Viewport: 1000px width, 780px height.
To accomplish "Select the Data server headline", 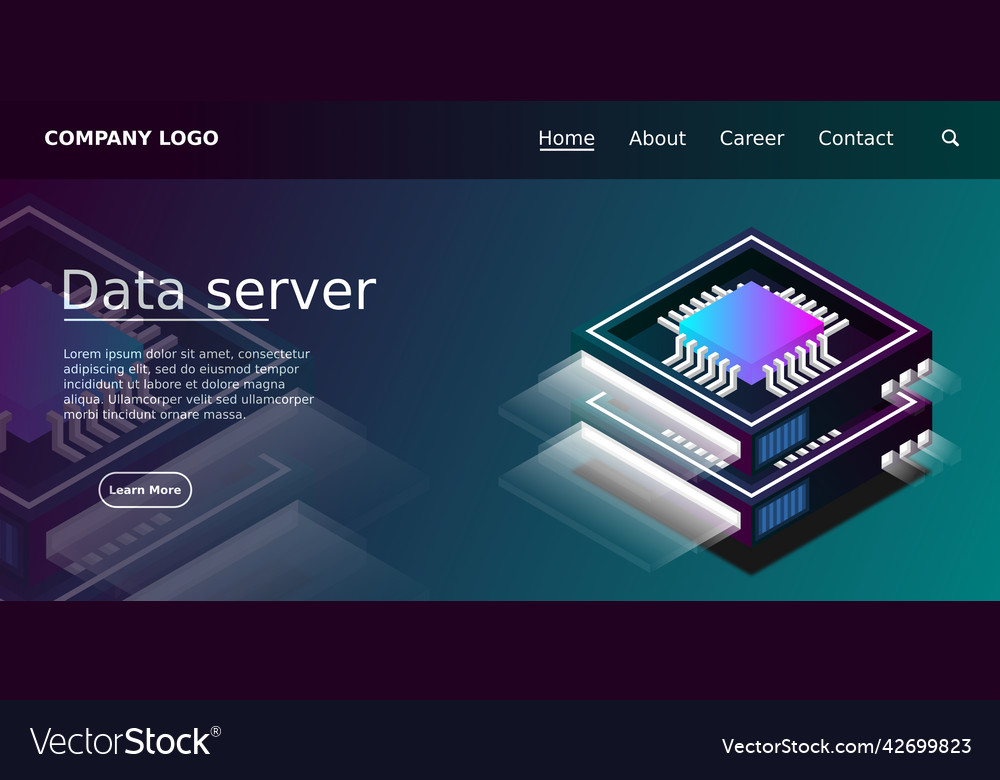I will click(x=218, y=290).
